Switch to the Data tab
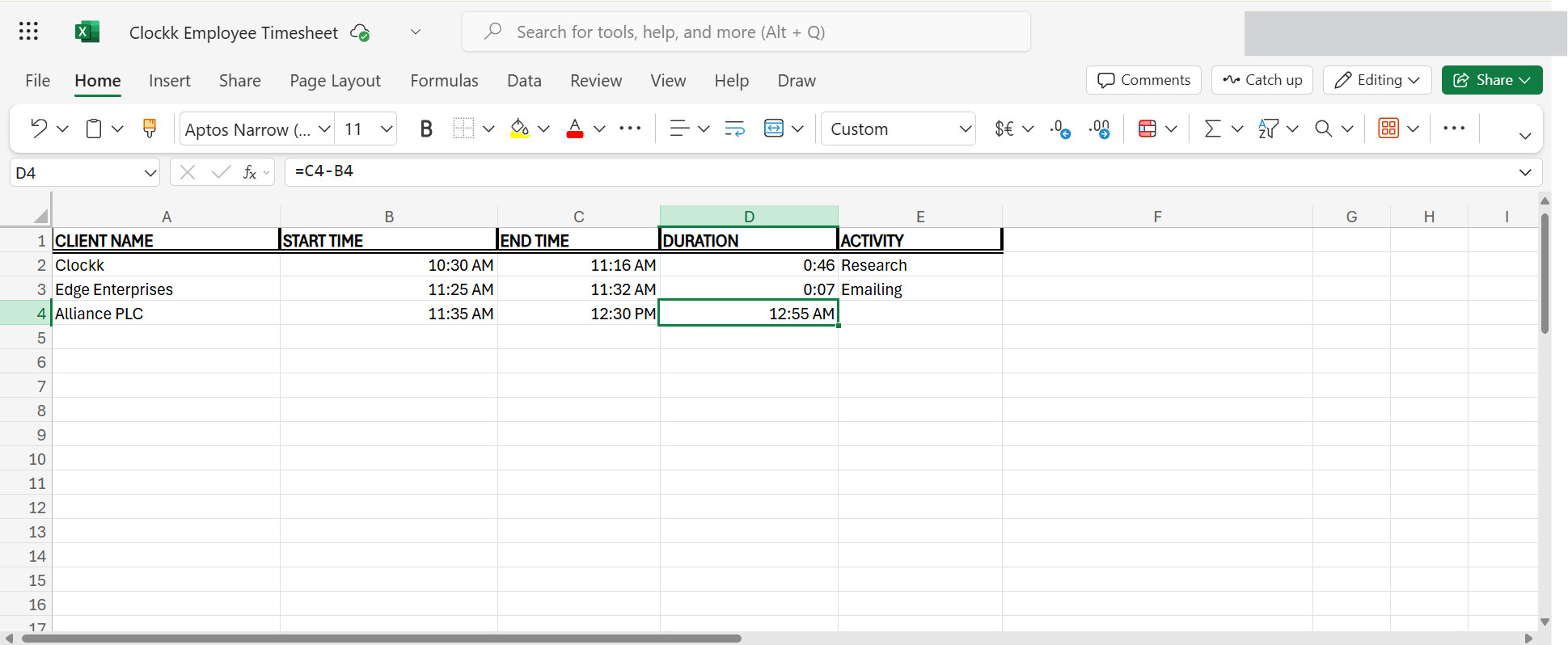 click(x=524, y=81)
